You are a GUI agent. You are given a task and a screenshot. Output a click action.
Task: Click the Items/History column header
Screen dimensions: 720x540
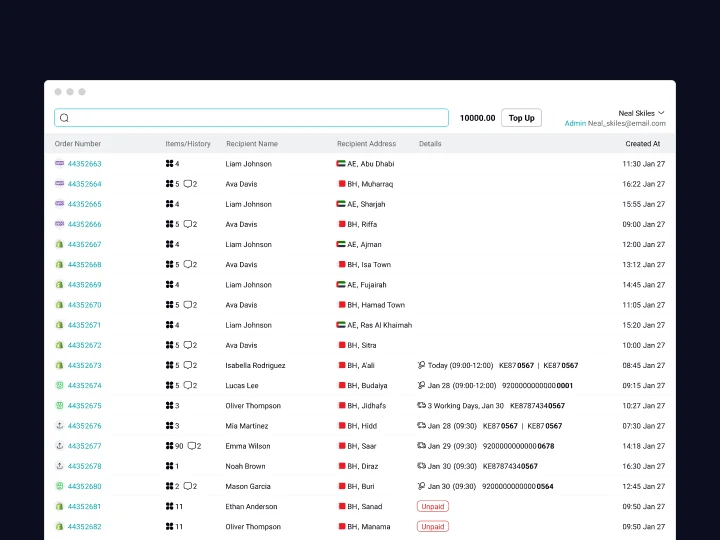click(188, 144)
